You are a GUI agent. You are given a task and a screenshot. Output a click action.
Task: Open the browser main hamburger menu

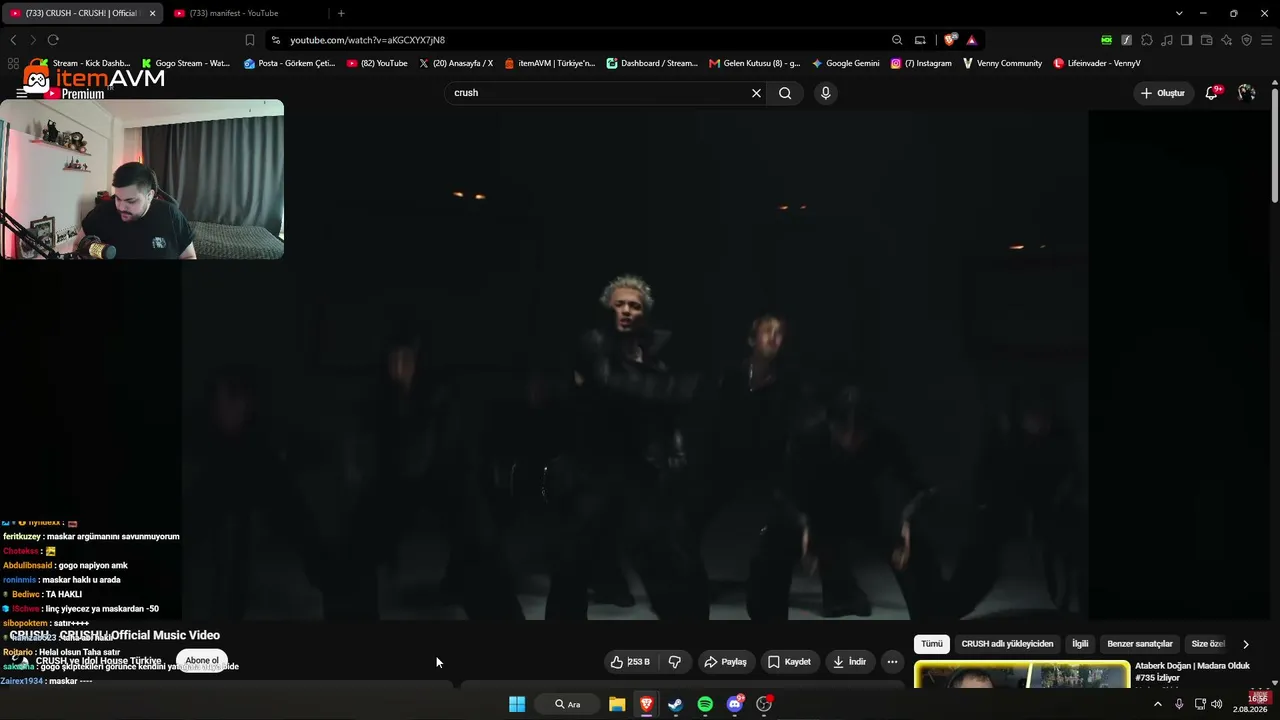[x=1266, y=40]
